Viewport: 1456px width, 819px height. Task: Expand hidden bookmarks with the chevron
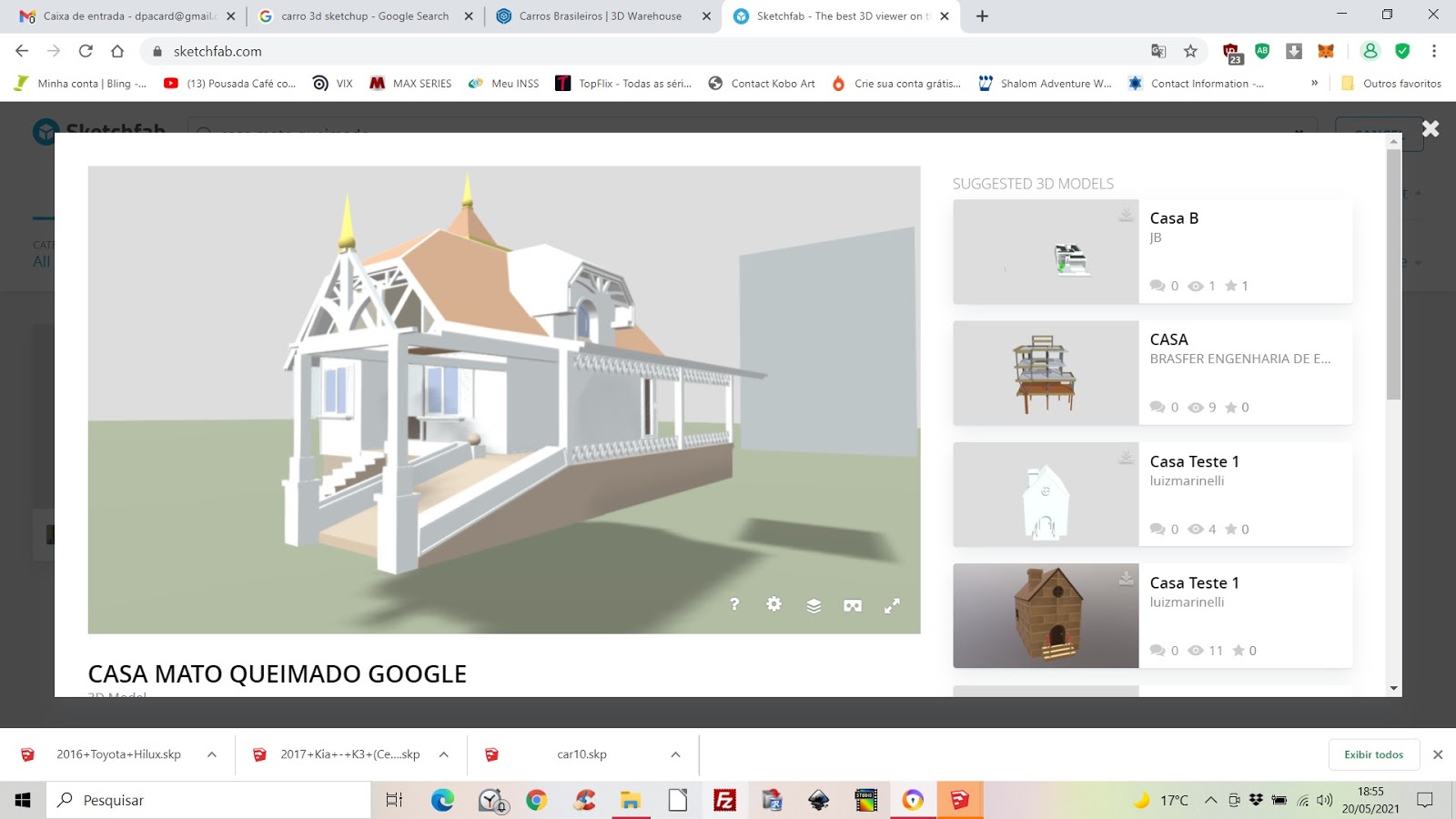(x=1314, y=83)
